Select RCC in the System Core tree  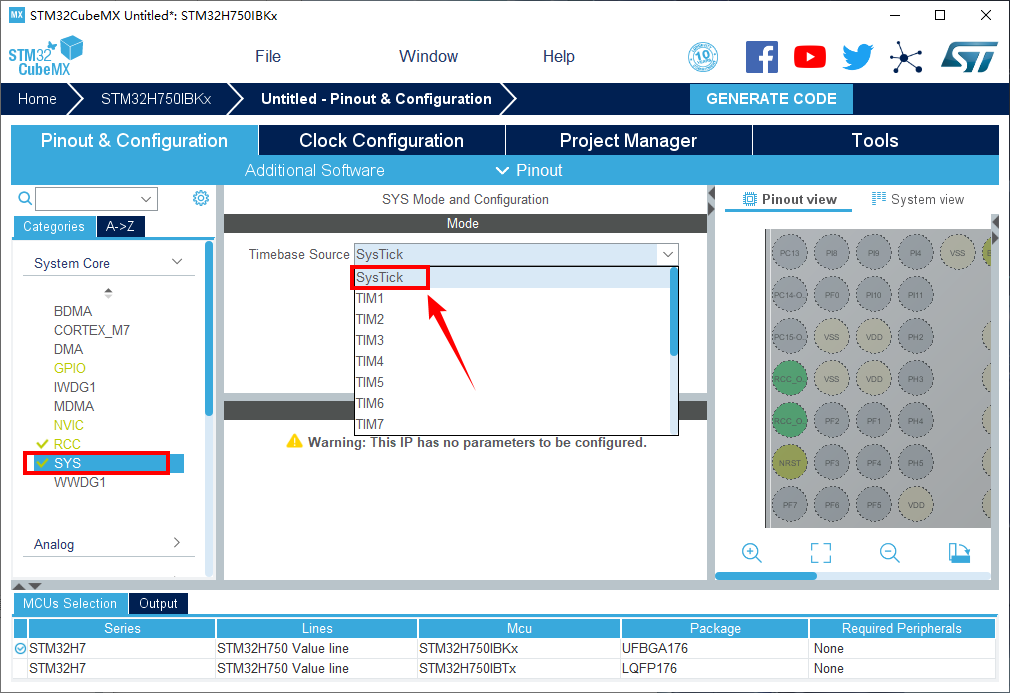pyautogui.click(x=67, y=444)
